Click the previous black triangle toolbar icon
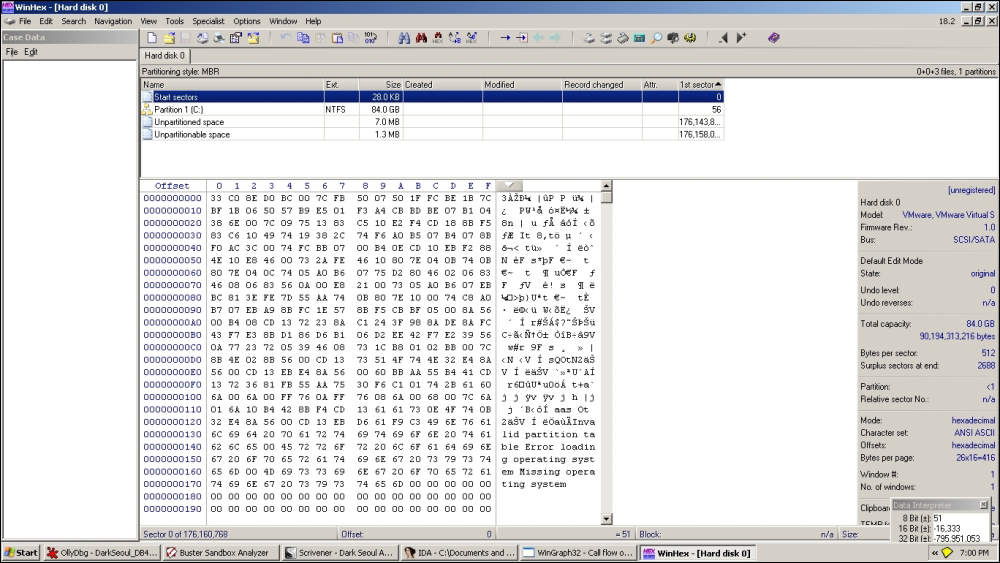 click(723, 38)
